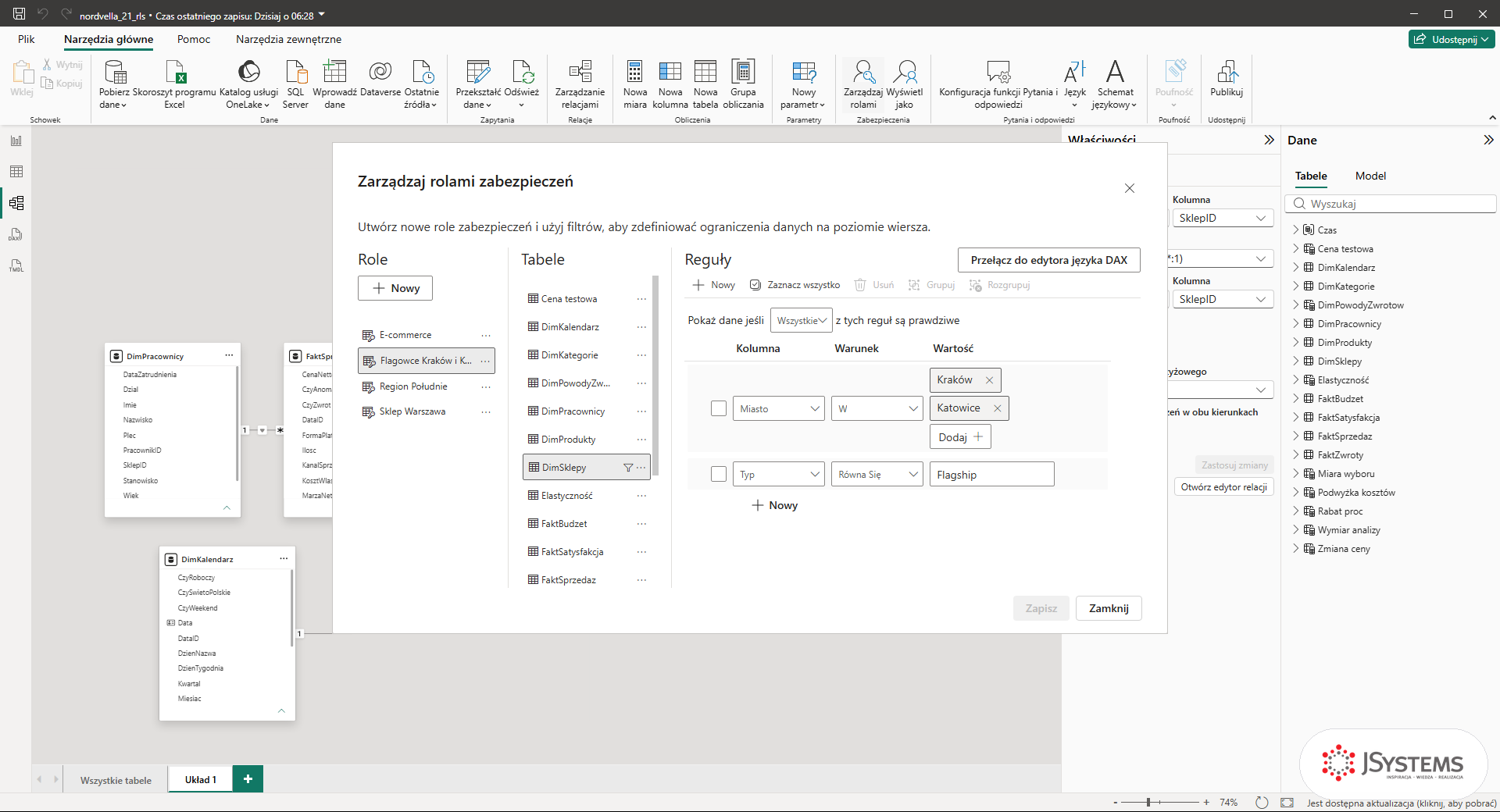Image resolution: width=1500 pixels, height=812 pixels.
Task: Click the Publikuj icon
Action: click(x=1227, y=78)
